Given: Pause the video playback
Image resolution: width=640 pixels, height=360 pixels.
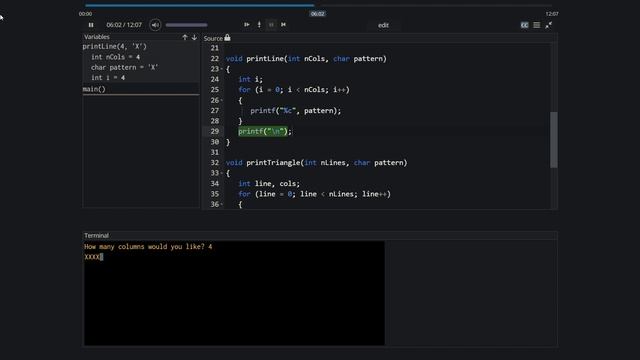Looking at the screenshot, I should (x=91, y=25).
